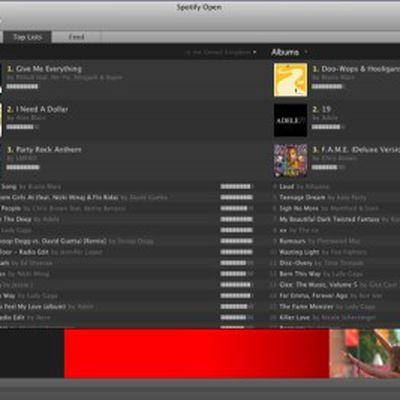Select the track I Need A Dollar
Screen dimensions: 400x400
click(x=42, y=109)
